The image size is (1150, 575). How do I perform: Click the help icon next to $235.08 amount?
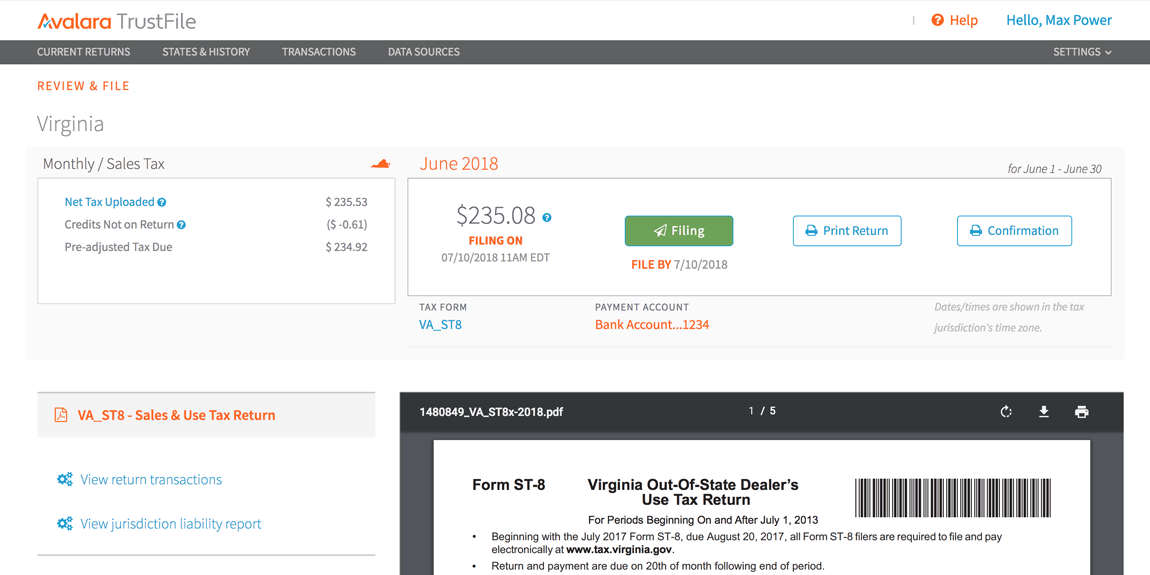547,217
